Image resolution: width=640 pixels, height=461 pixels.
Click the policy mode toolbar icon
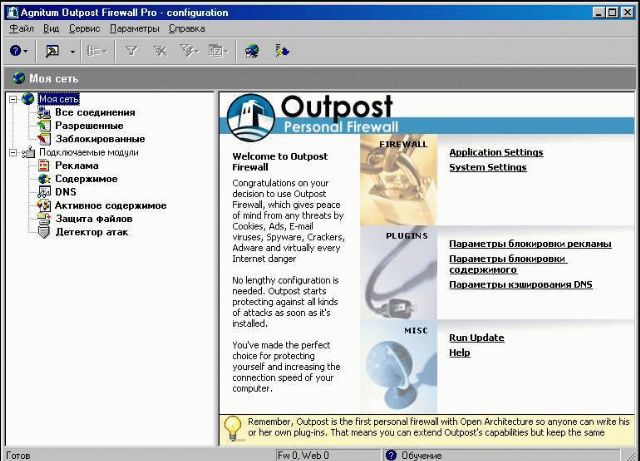tap(52, 51)
